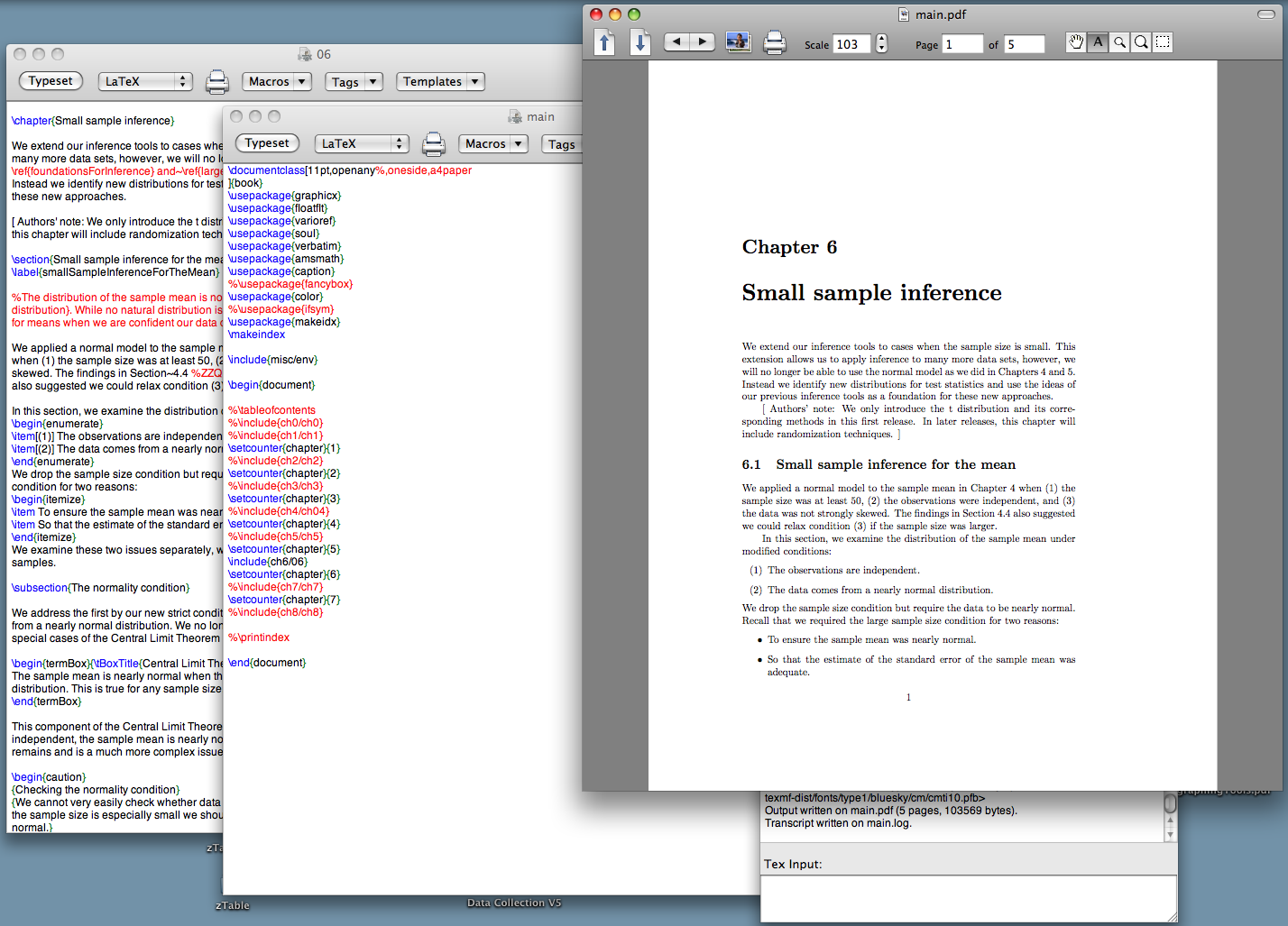The image size is (1288, 926).
Task: Click the total pages field showing 5
Action: tap(1025, 44)
